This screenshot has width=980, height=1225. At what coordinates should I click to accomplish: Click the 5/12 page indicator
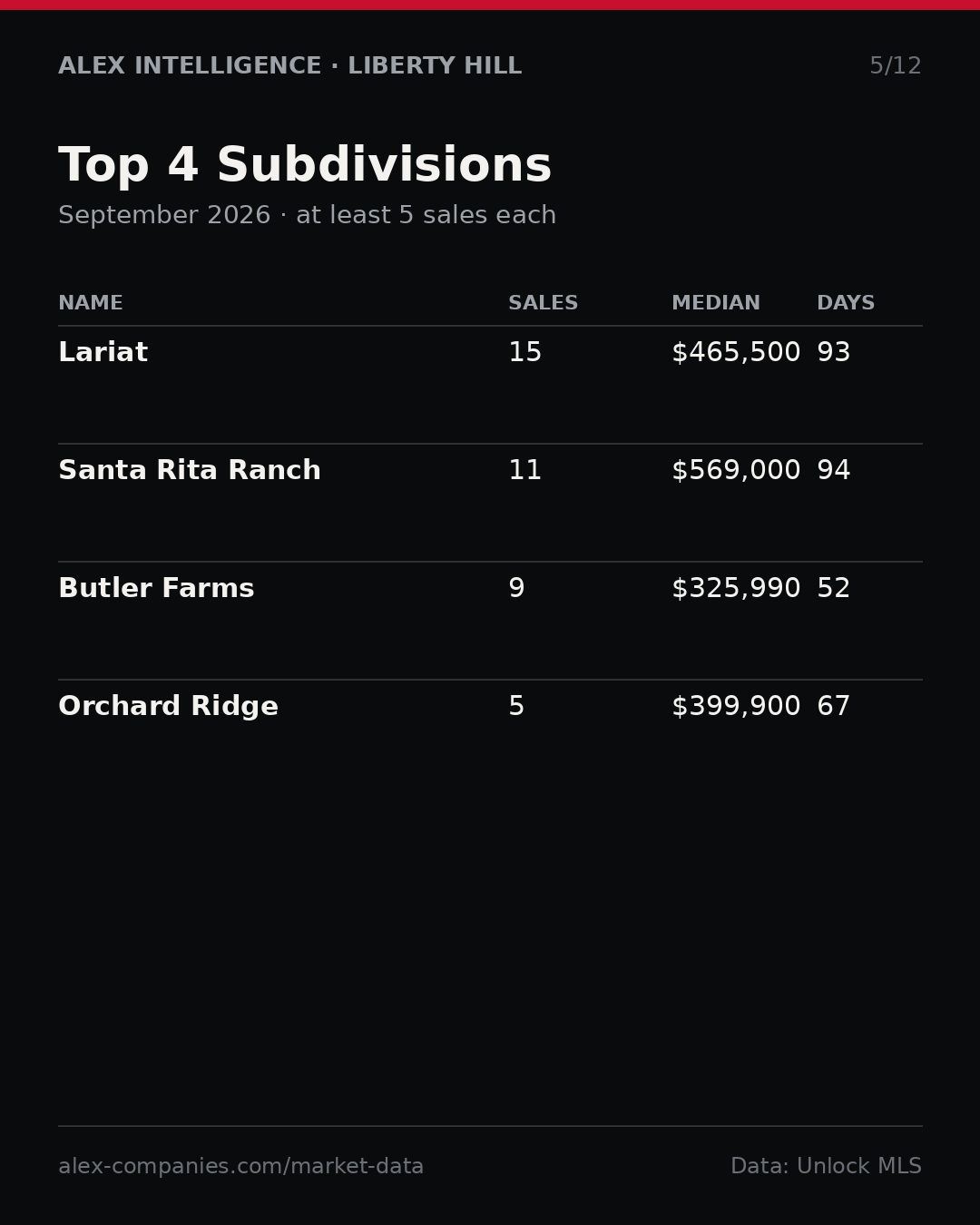(x=896, y=66)
